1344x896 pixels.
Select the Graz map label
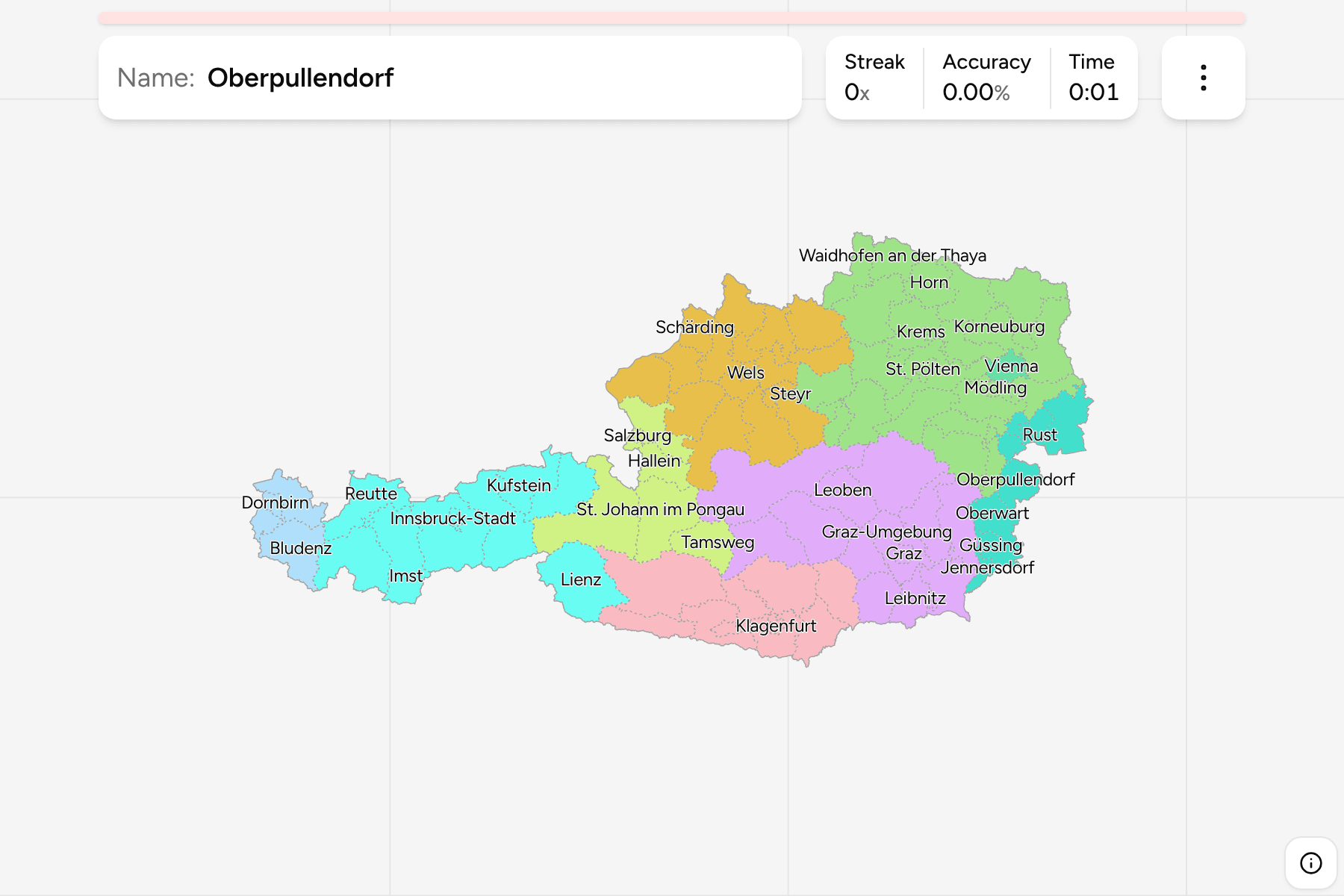pos(903,553)
